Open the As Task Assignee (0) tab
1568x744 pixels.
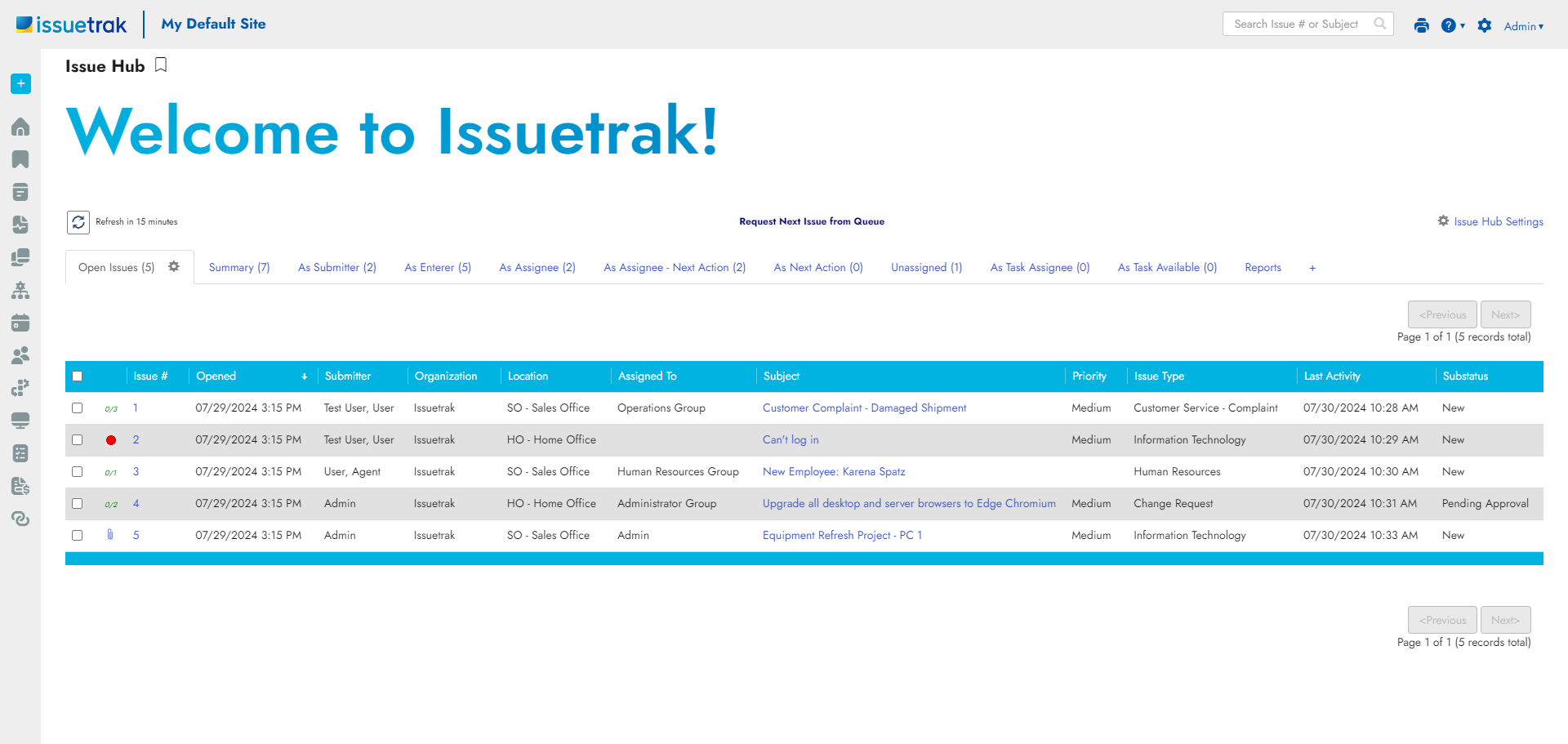pyautogui.click(x=1040, y=267)
